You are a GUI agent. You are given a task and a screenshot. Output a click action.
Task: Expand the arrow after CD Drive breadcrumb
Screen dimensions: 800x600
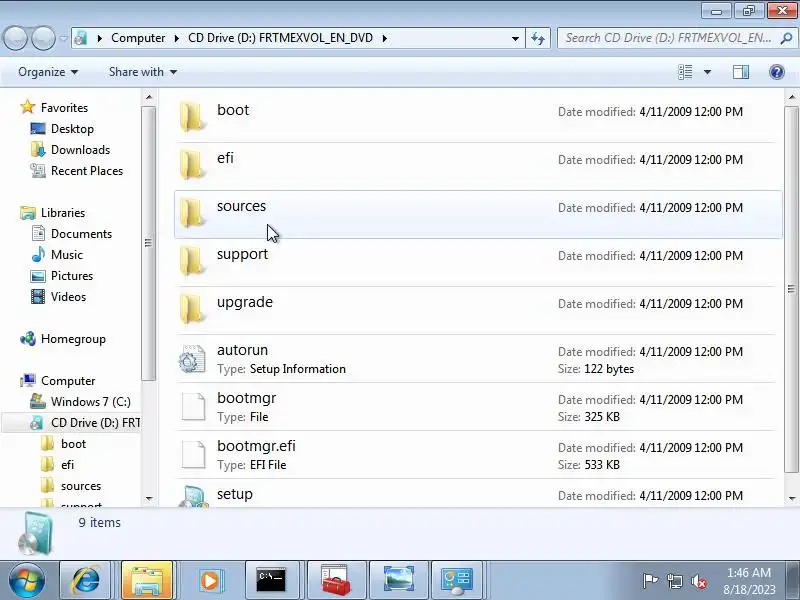[x=384, y=38]
